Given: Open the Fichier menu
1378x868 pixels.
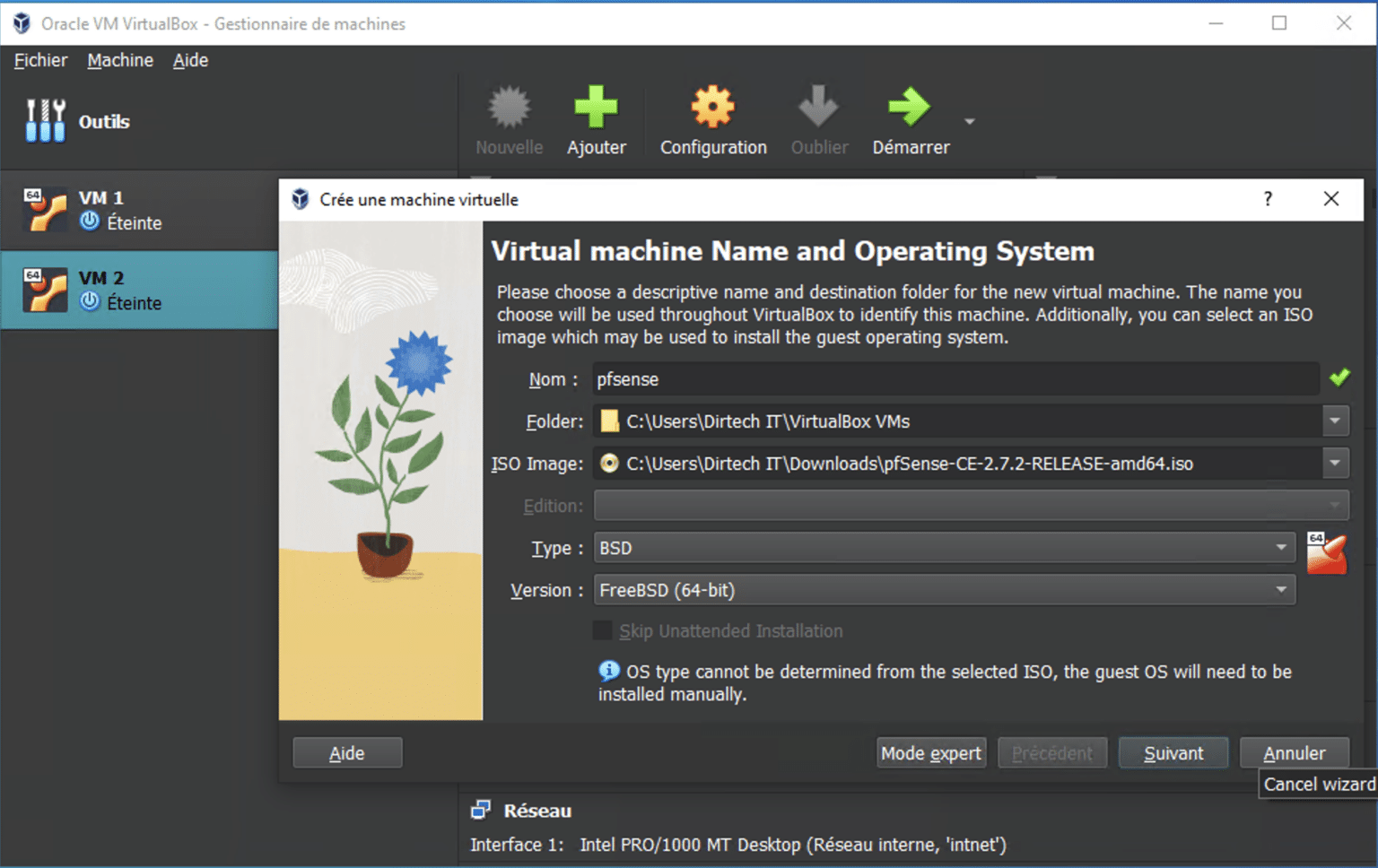Looking at the screenshot, I should tap(39, 60).
